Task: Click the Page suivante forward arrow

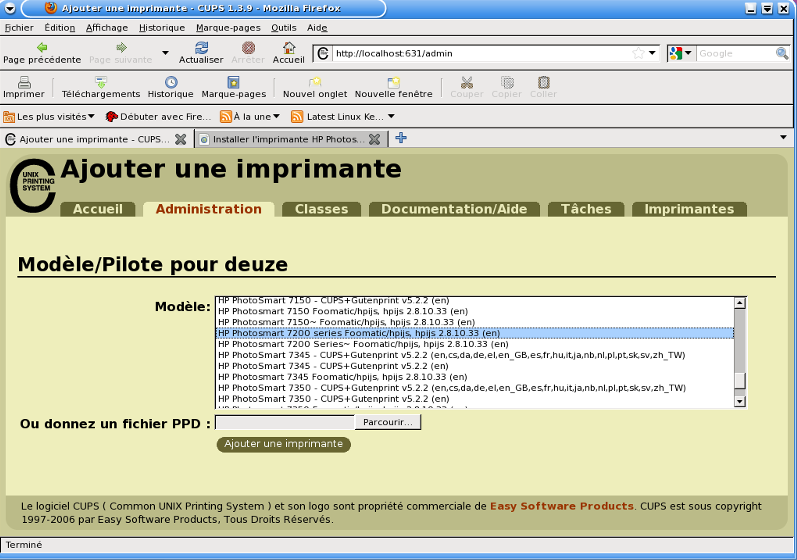Action: point(121,48)
